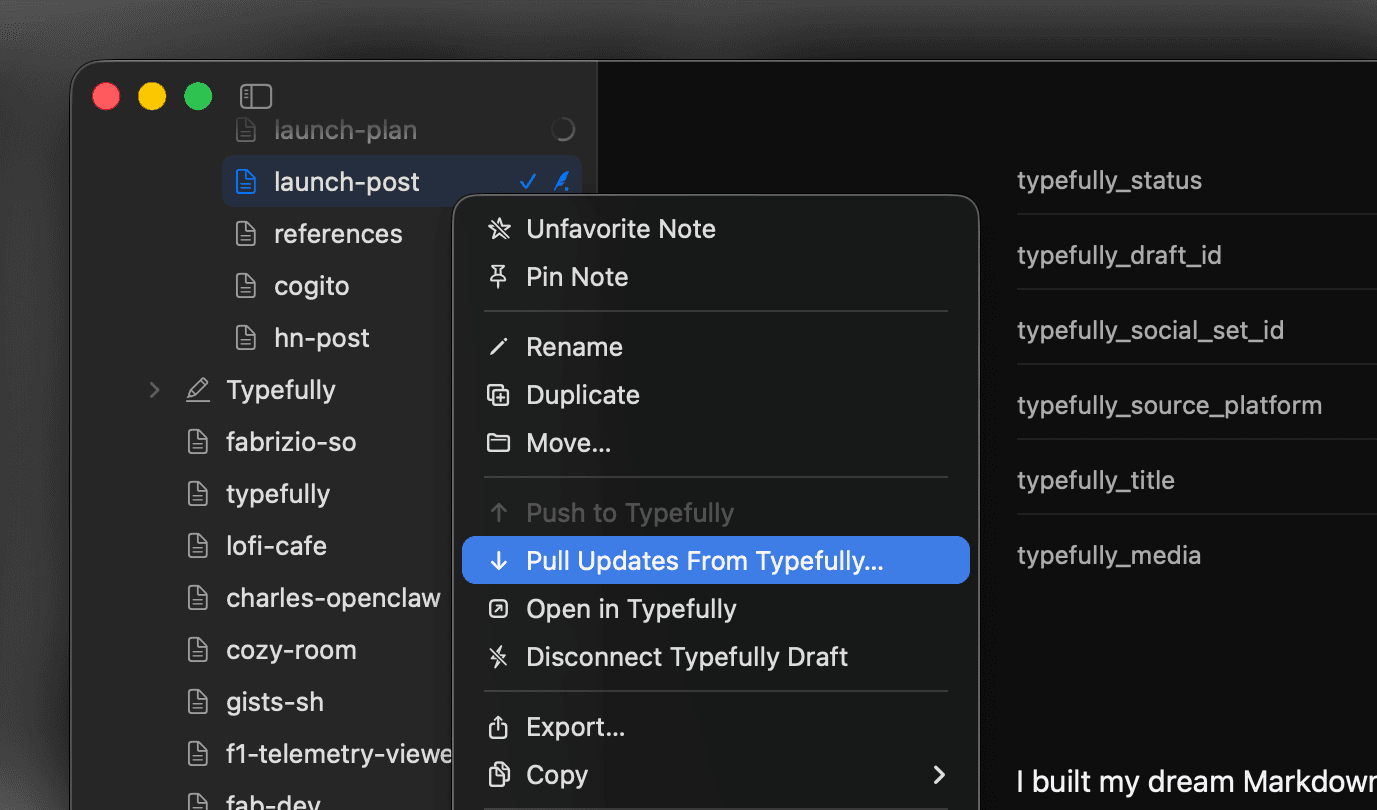The width and height of the screenshot is (1377, 810).
Task: Click the document icon beside references
Action: click(x=245, y=234)
